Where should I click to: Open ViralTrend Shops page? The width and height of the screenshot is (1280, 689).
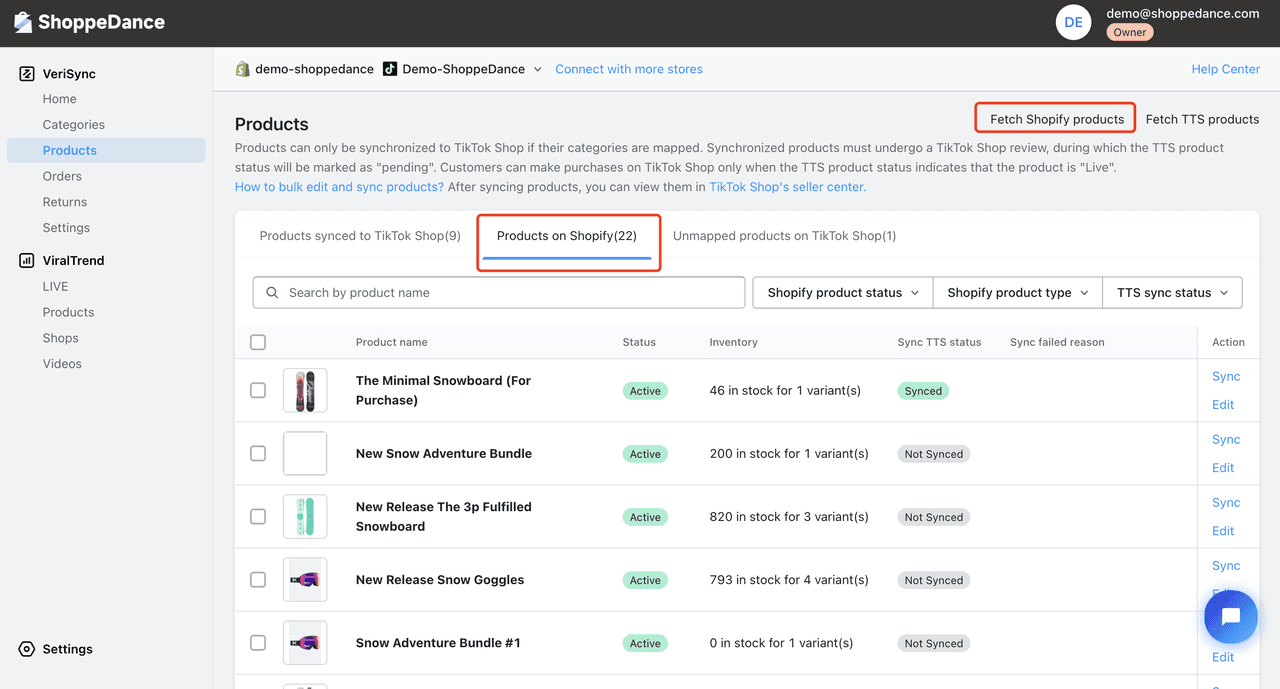pos(60,338)
